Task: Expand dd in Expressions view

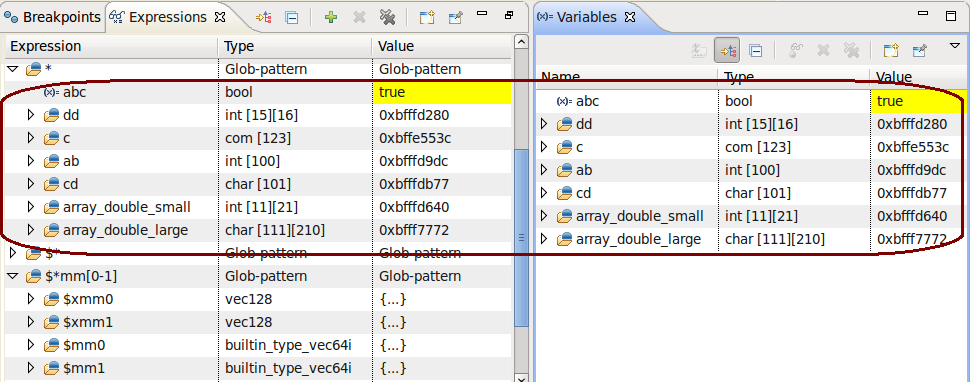Action: tap(31, 115)
